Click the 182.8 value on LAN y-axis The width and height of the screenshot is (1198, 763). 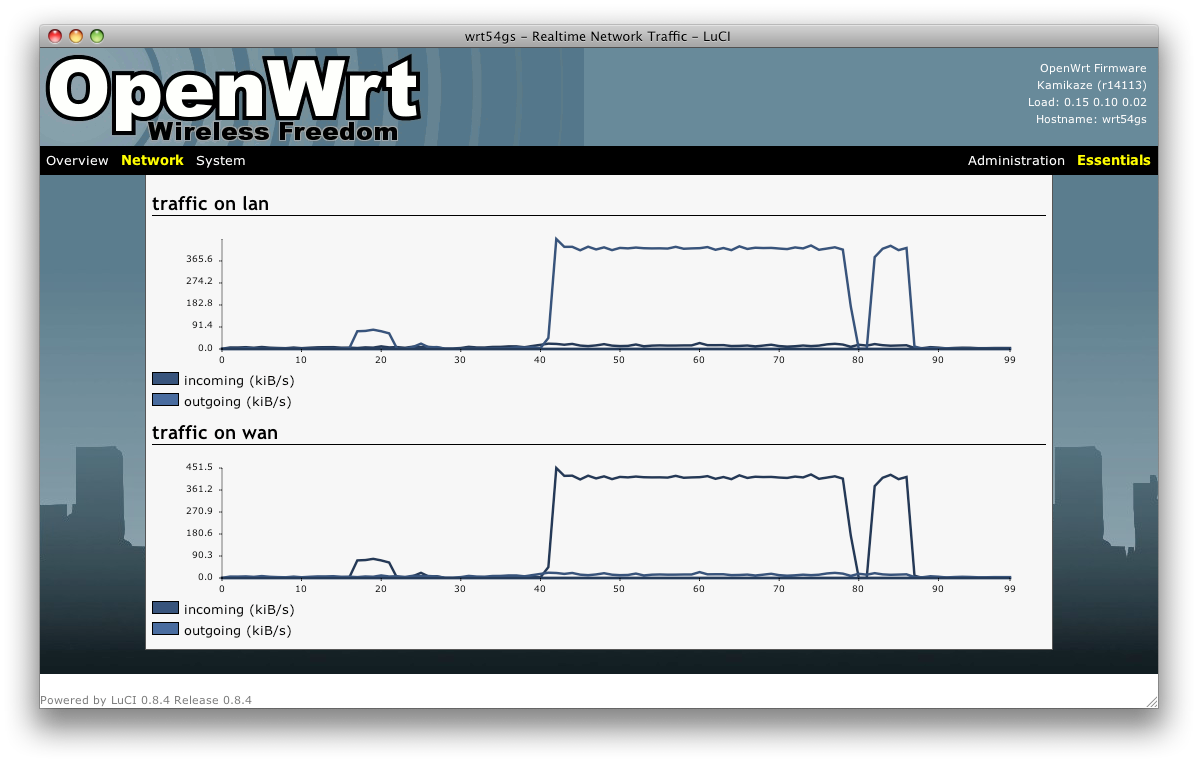(199, 303)
